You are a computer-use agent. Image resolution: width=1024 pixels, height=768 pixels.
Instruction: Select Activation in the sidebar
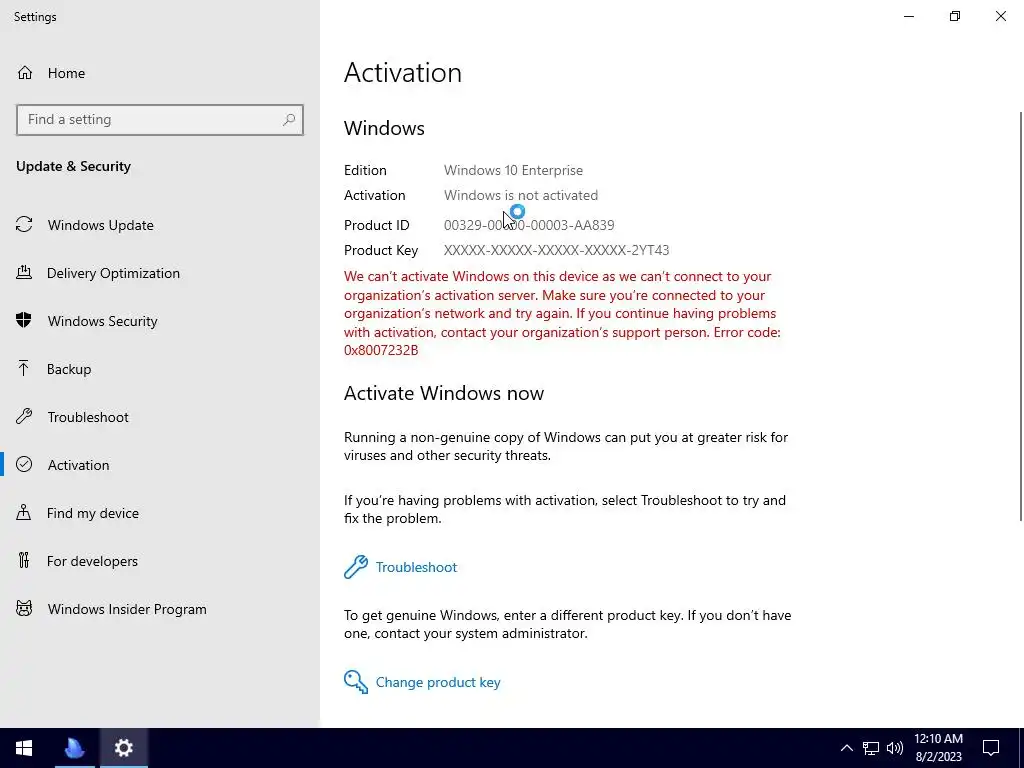(x=160, y=464)
